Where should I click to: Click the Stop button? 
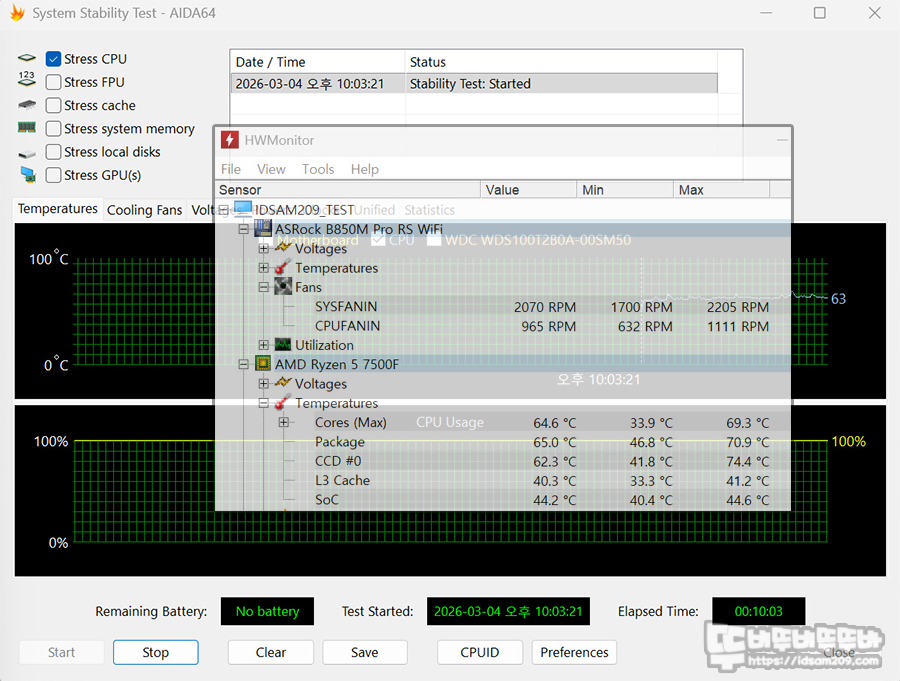tap(156, 652)
